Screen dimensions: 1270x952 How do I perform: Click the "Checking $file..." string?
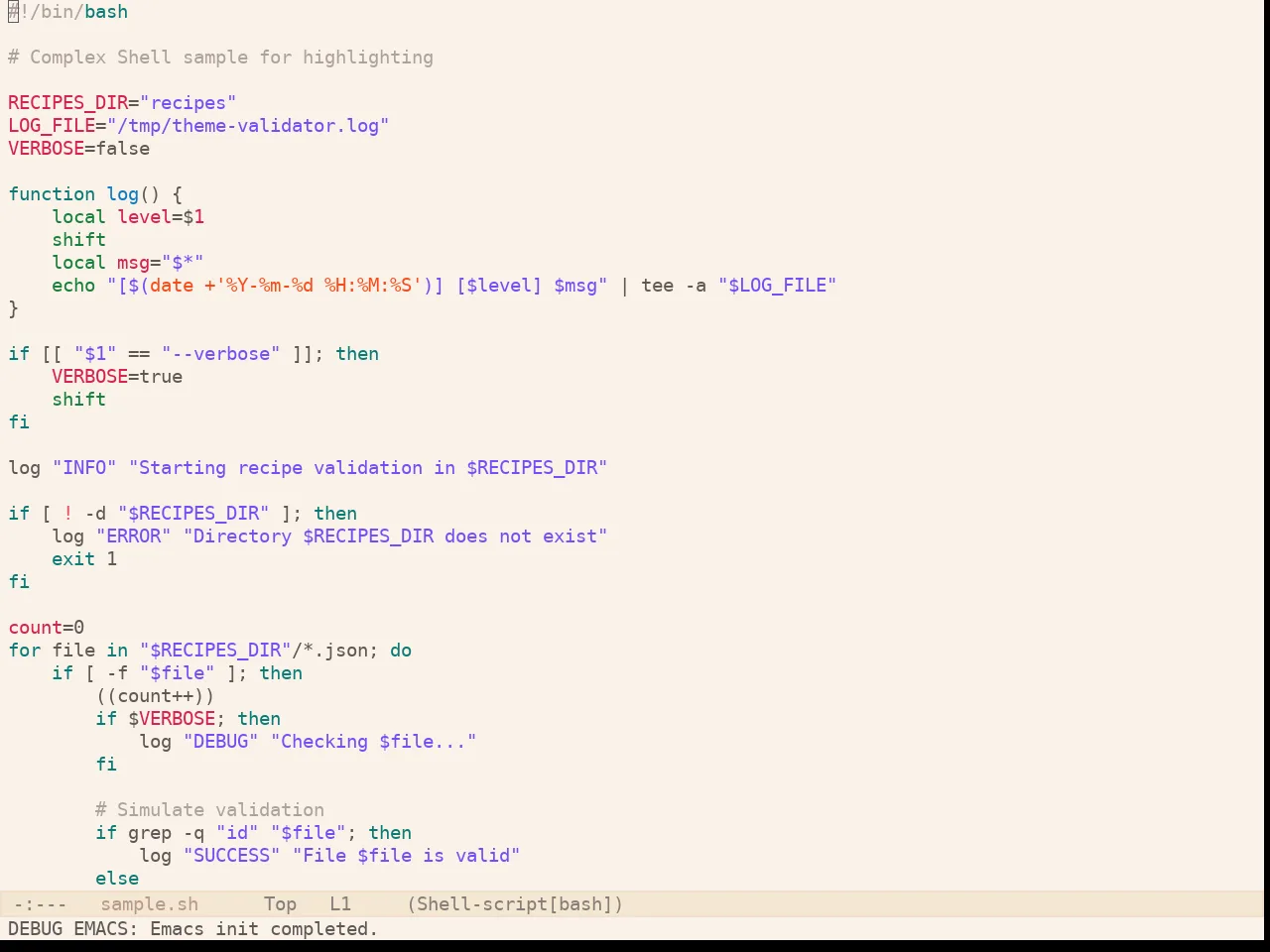[x=374, y=742]
